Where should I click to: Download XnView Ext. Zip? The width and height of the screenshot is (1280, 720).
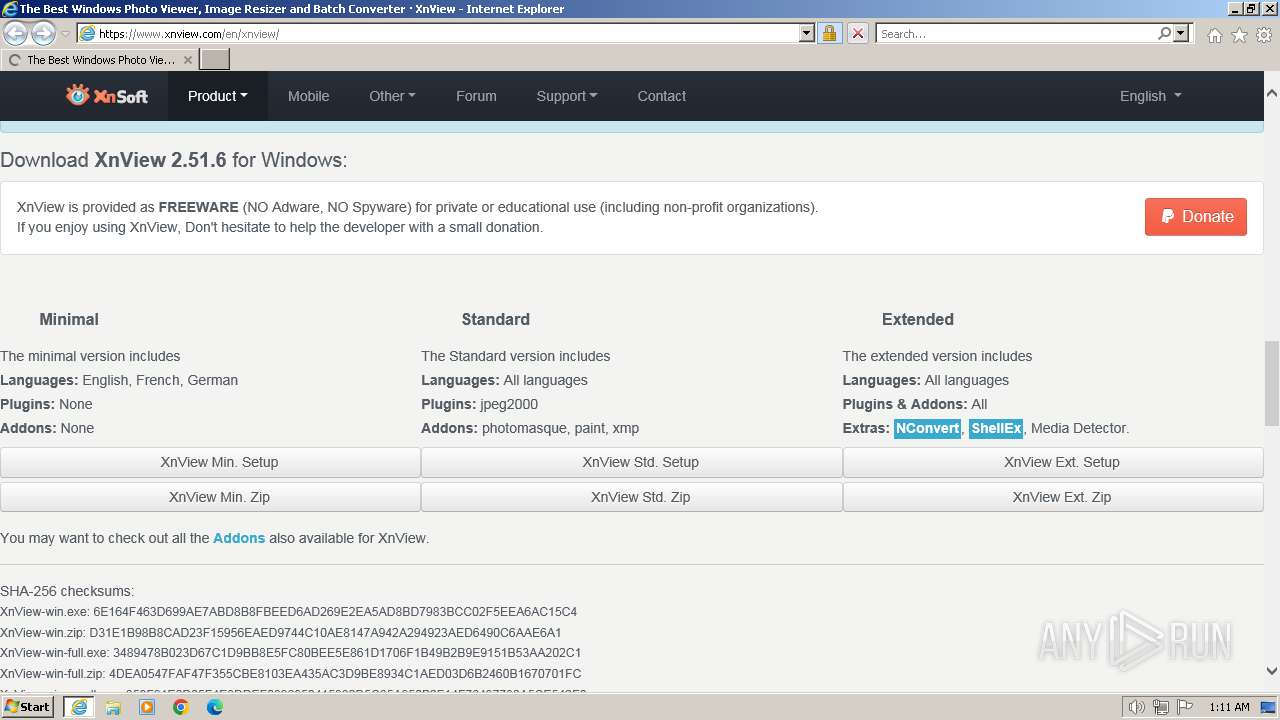click(1053, 497)
